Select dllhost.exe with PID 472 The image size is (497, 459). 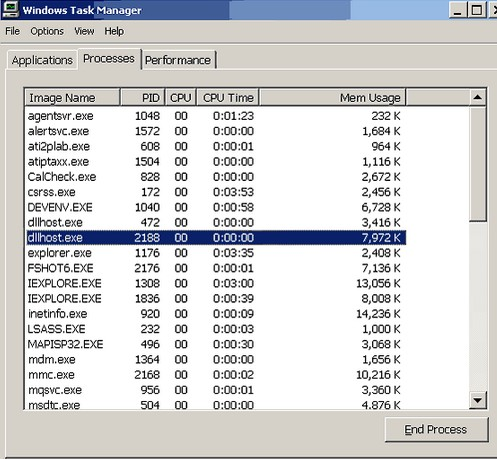216,223
